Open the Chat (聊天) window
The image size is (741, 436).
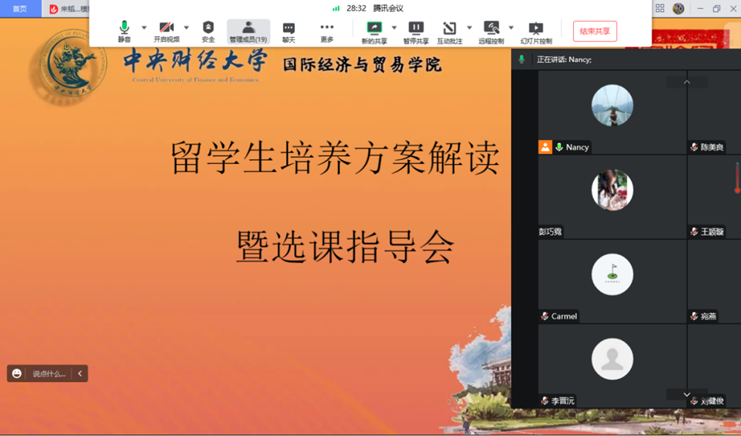coord(289,31)
